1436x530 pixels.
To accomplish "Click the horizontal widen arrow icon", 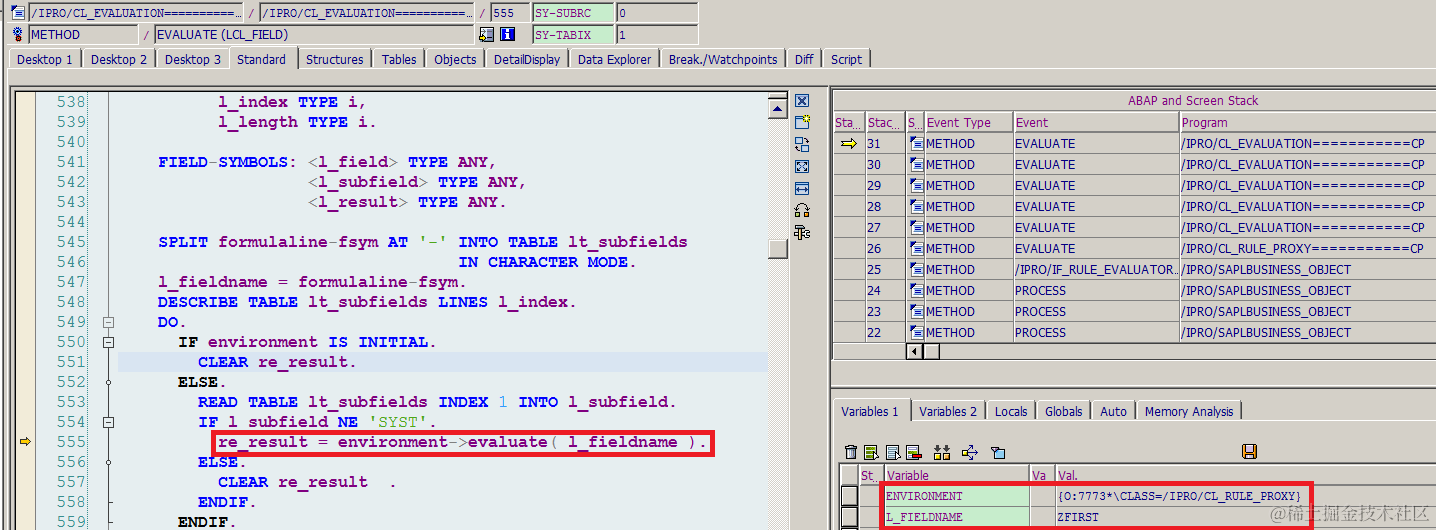I will [x=802, y=188].
